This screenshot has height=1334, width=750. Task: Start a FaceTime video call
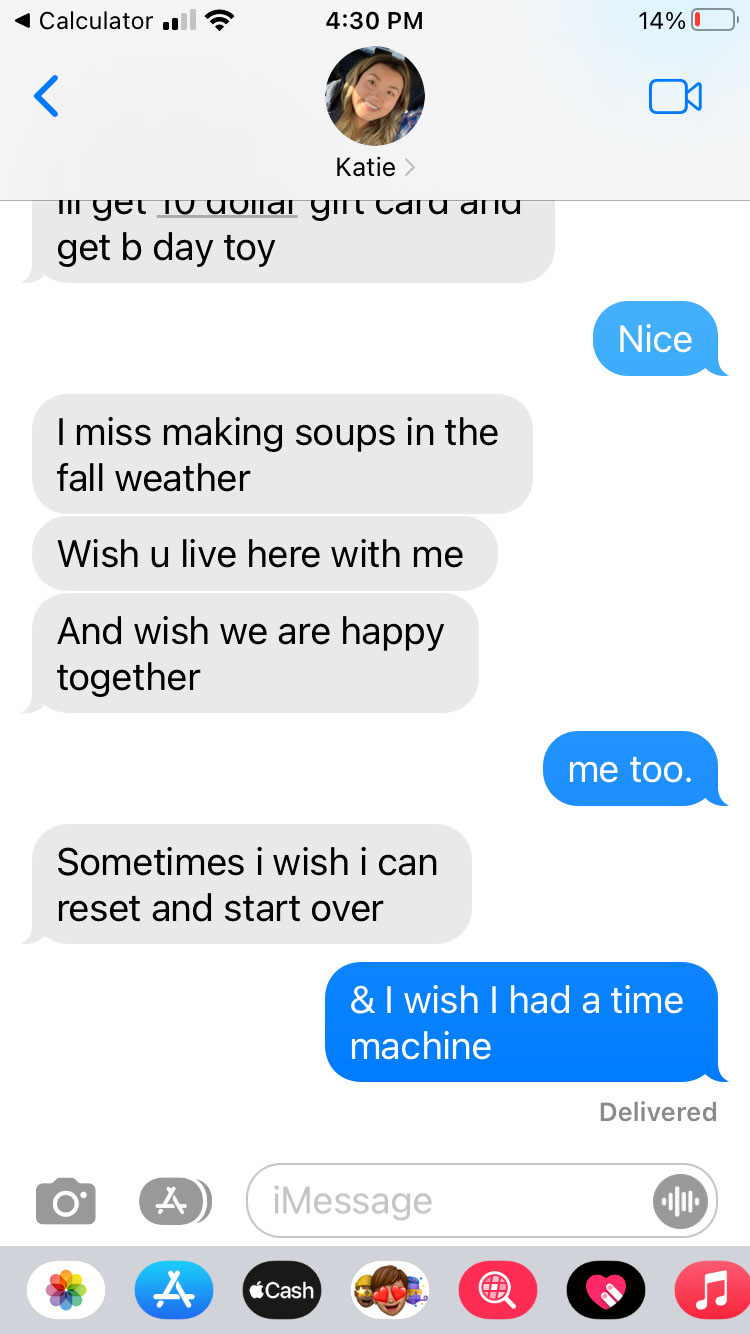click(675, 96)
